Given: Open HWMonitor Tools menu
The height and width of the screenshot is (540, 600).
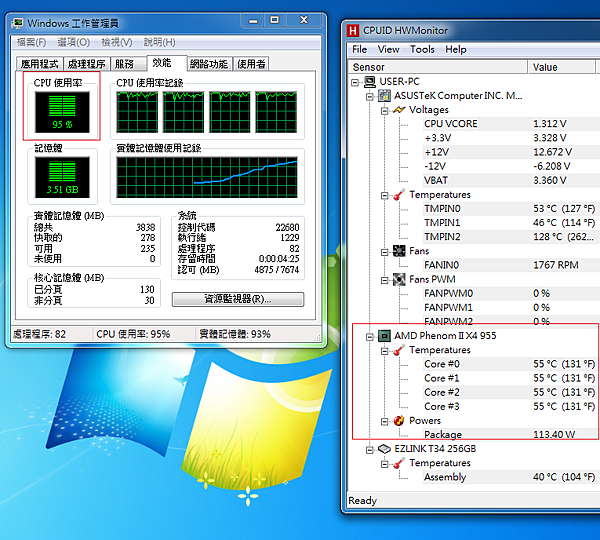Looking at the screenshot, I should tap(422, 49).
